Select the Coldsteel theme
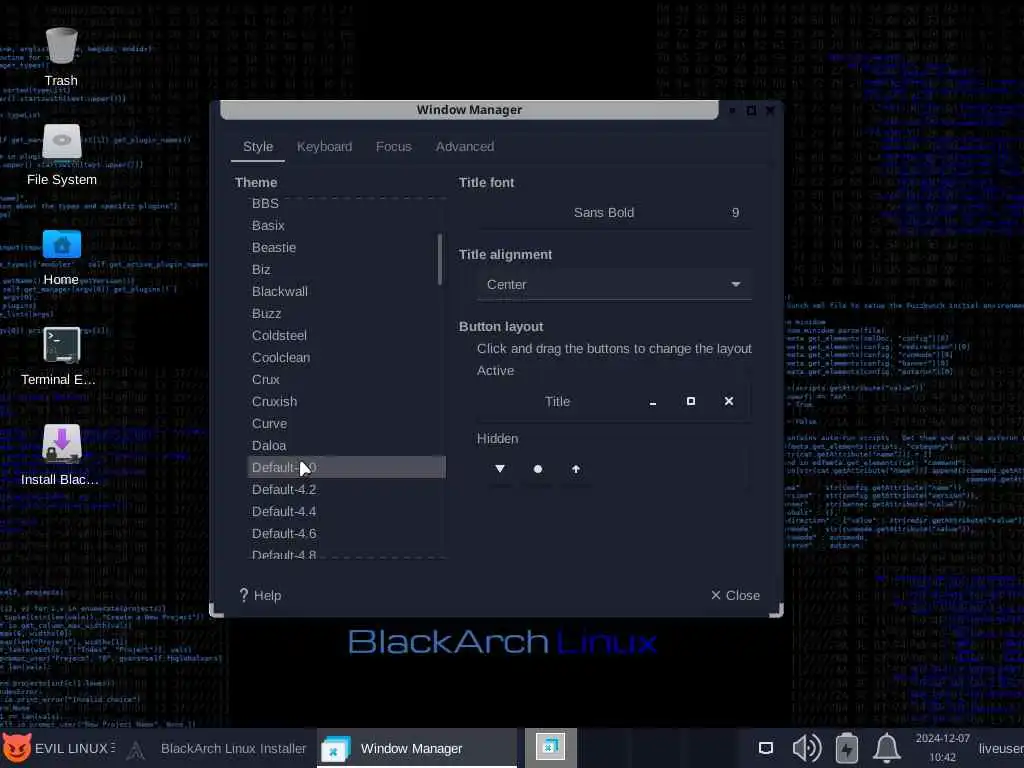The height and width of the screenshot is (768, 1024). point(346,336)
